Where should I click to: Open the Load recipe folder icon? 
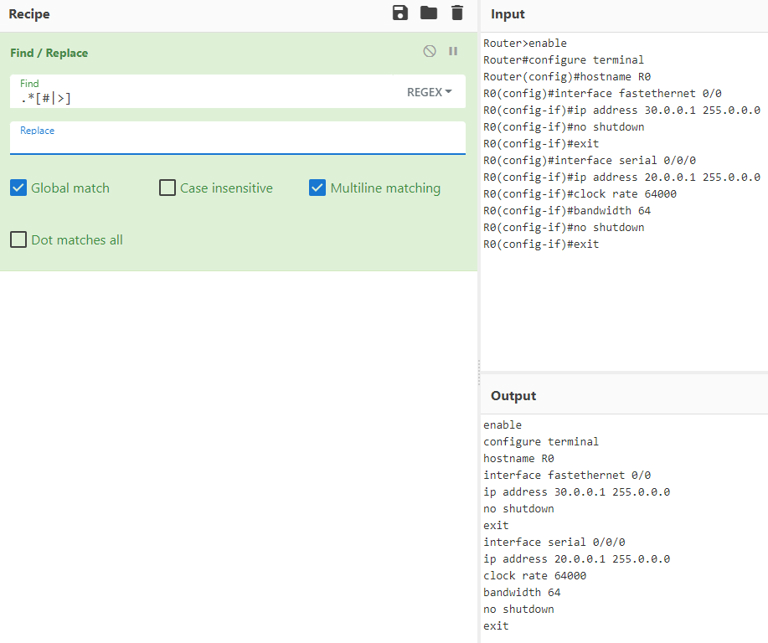pyautogui.click(x=429, y=13)
